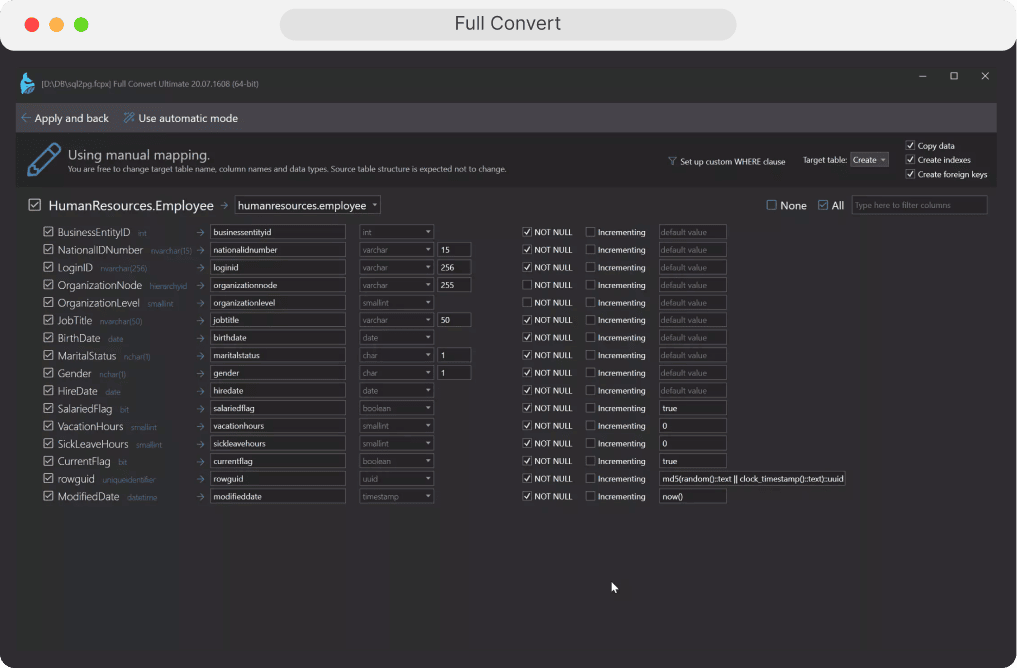Open the Target table Create dropdown

point(869,160)
